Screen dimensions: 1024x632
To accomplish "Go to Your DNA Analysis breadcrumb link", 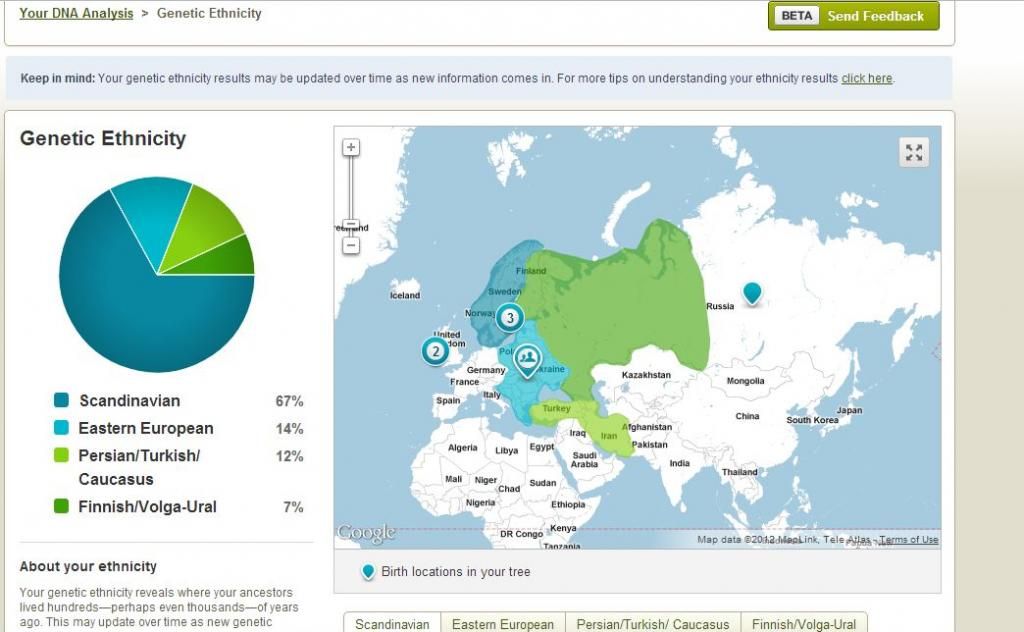I will click(x=76, y=14).
